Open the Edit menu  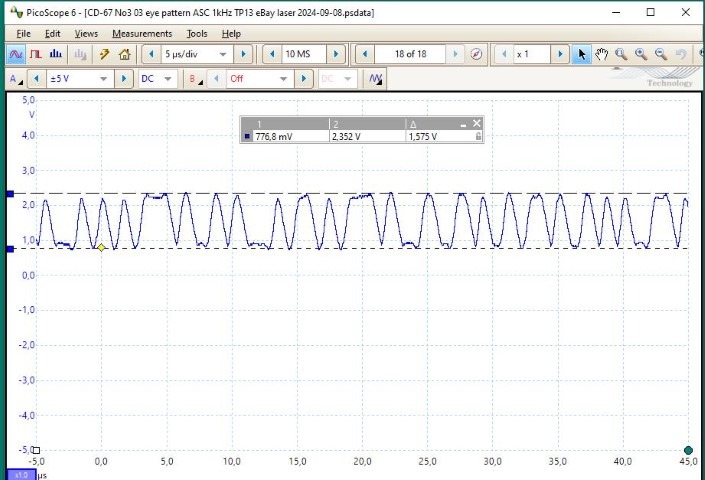52,34
